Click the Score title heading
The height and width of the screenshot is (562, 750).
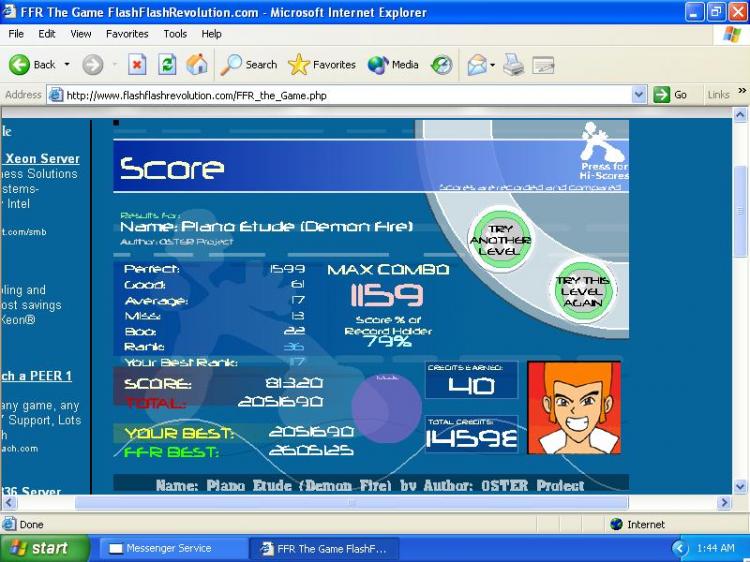172,168
